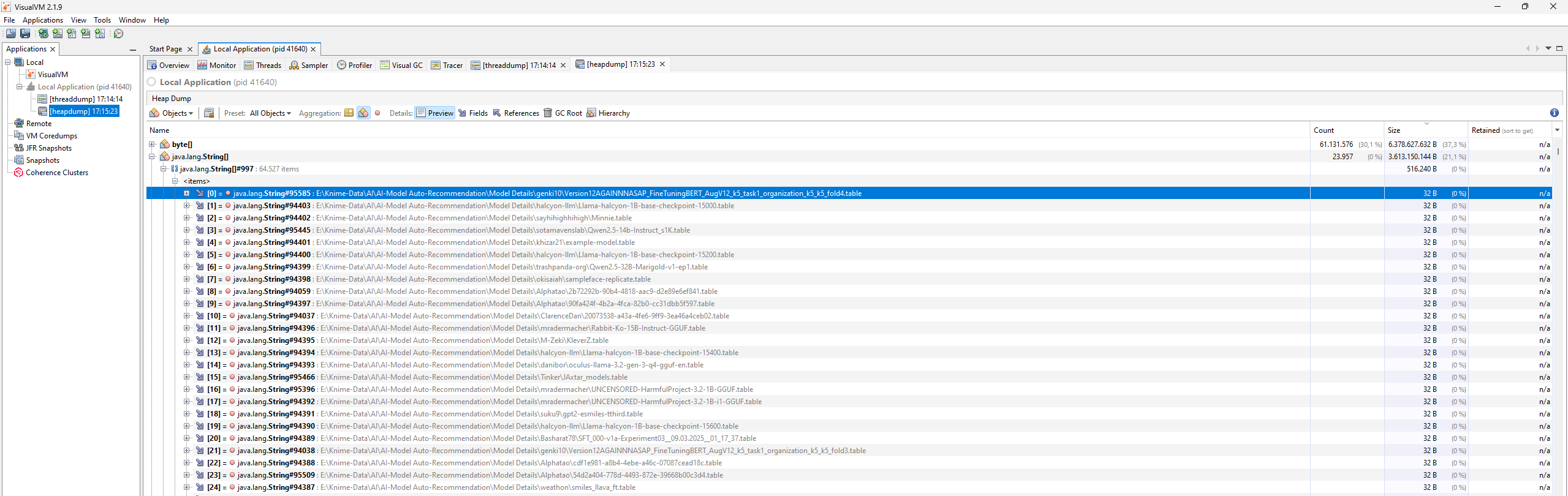Collapse the java.lang.String[] class row

click(152, 157)
